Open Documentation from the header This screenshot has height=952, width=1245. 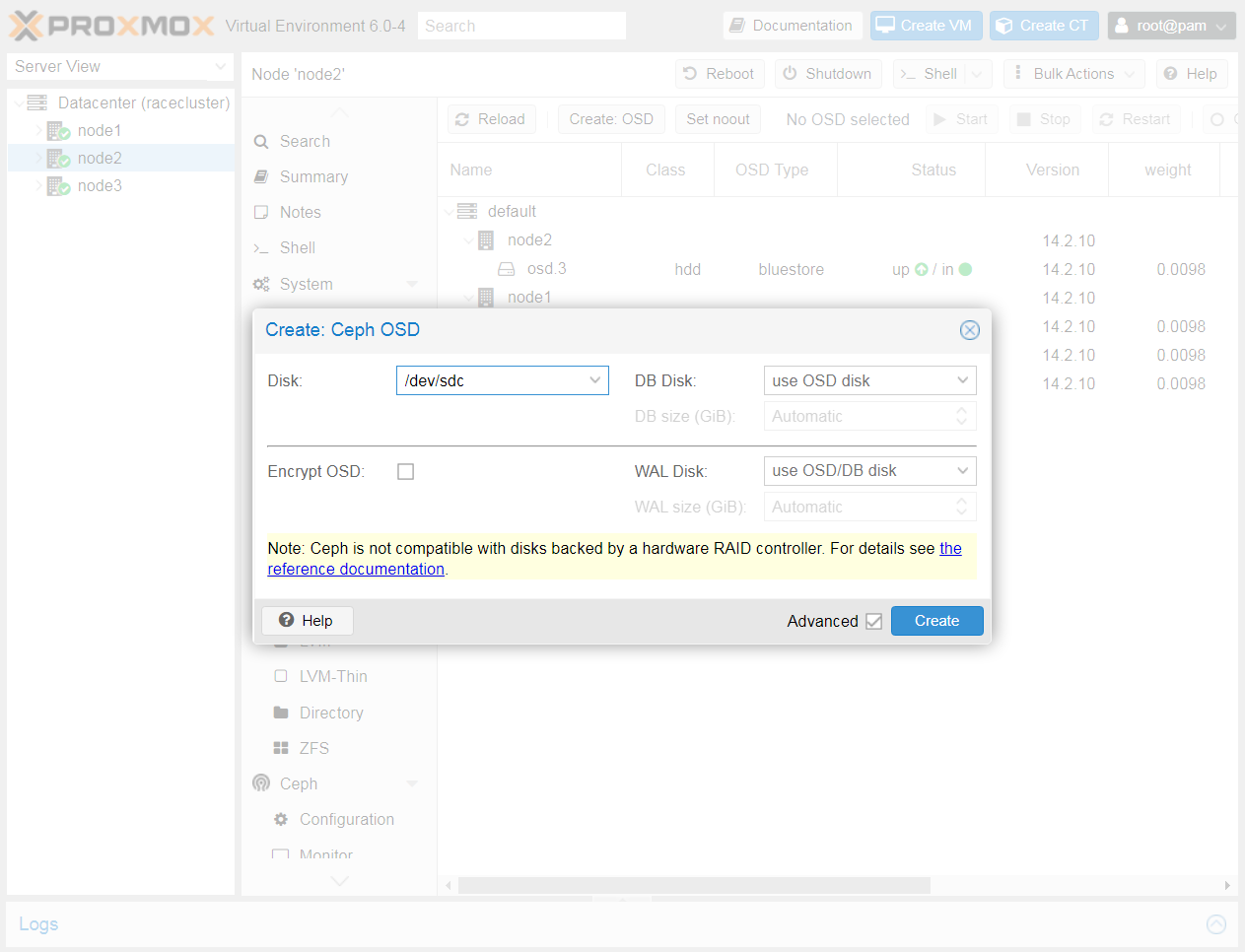(793, 26)
